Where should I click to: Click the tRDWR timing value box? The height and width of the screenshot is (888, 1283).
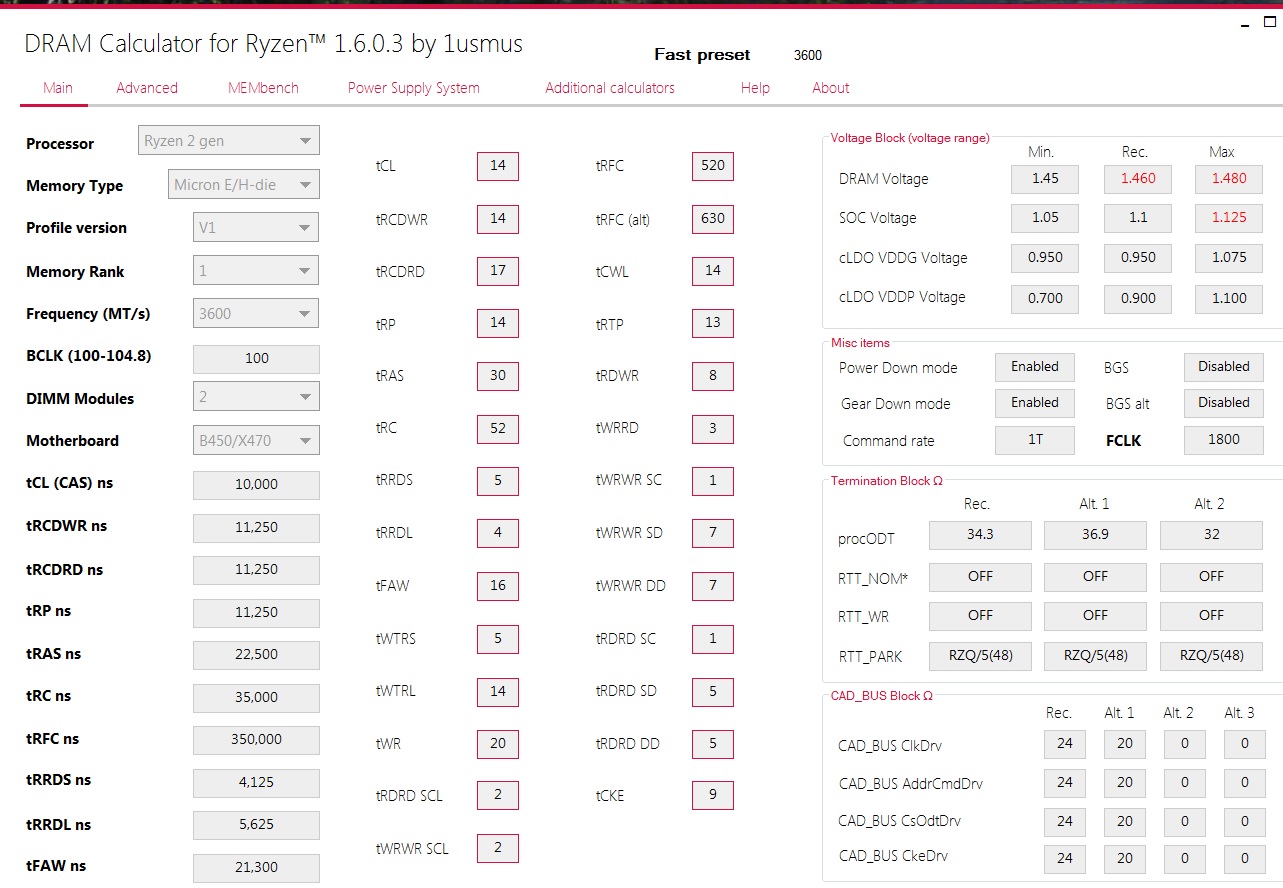coord(713,376)
